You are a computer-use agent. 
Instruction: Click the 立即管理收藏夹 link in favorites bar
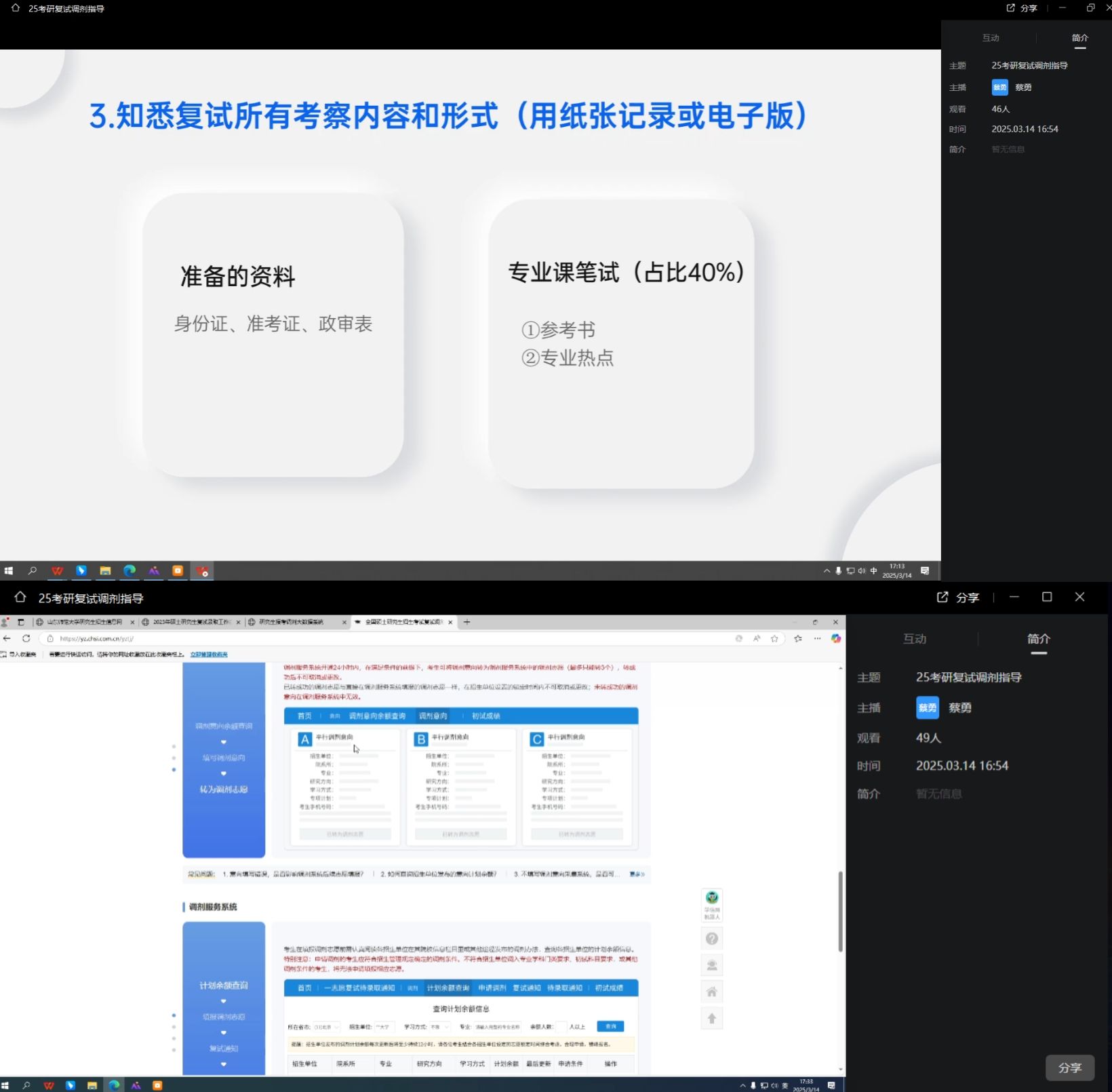click(x=209, y=655)
